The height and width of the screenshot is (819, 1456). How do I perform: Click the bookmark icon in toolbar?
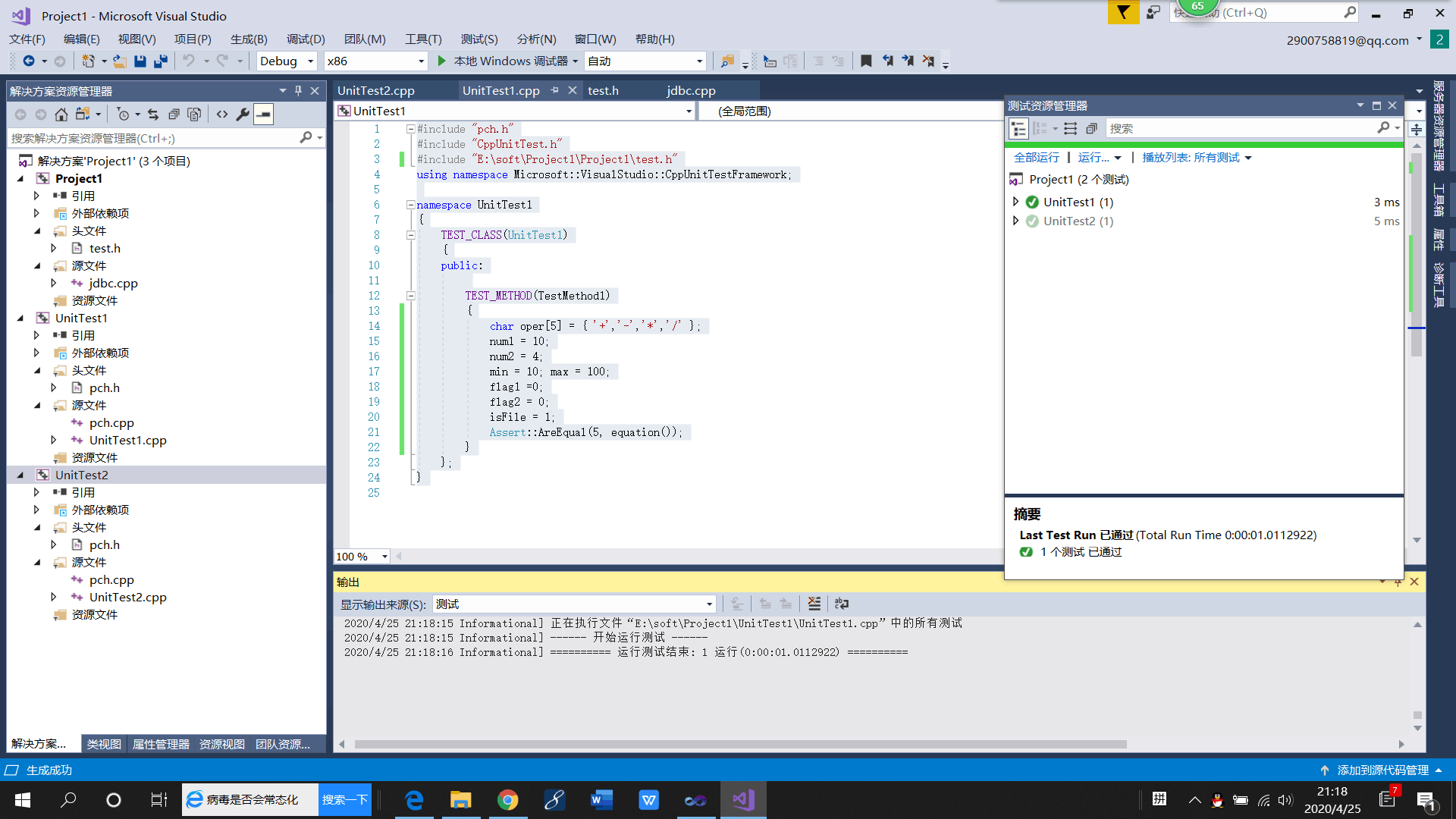click(x=866, y=61)
